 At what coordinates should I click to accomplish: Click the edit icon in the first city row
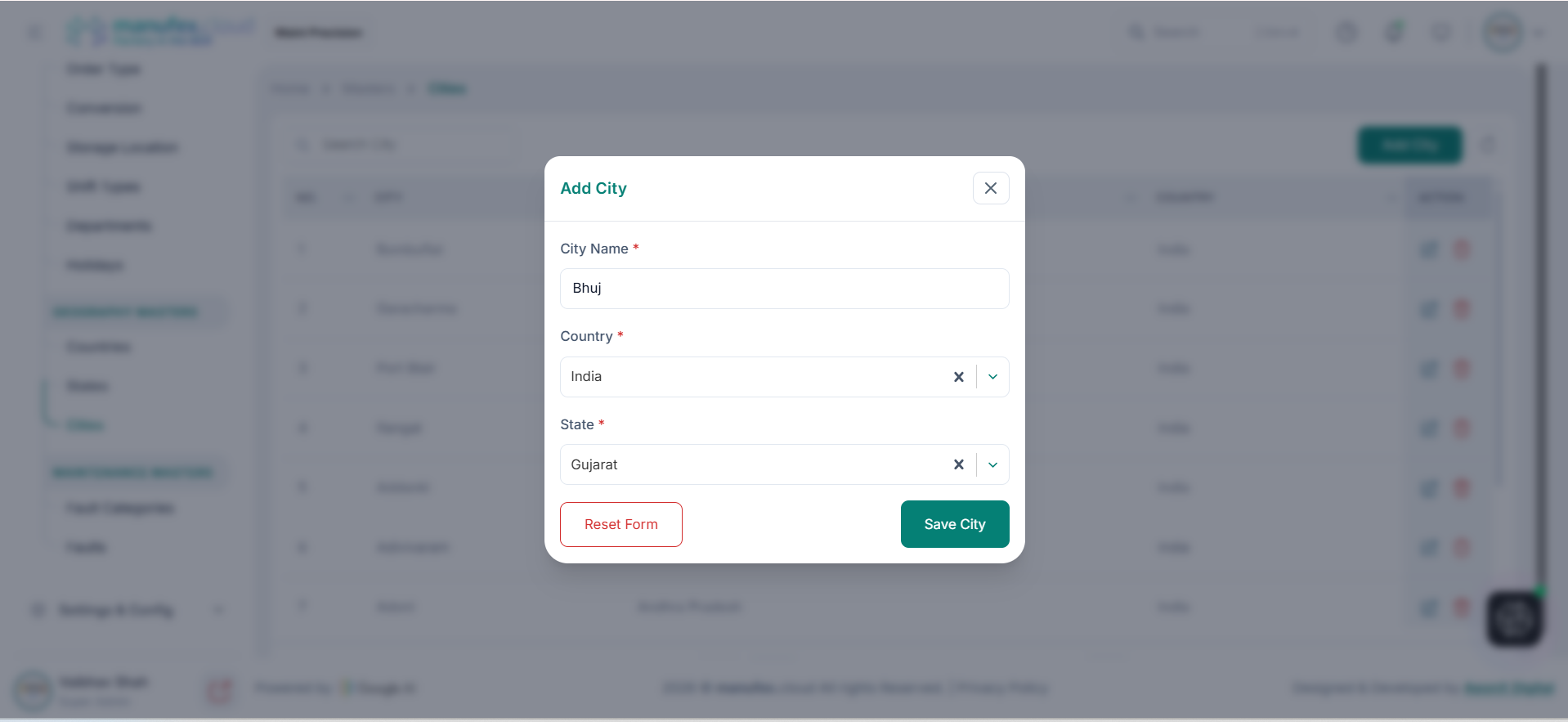1429,249
